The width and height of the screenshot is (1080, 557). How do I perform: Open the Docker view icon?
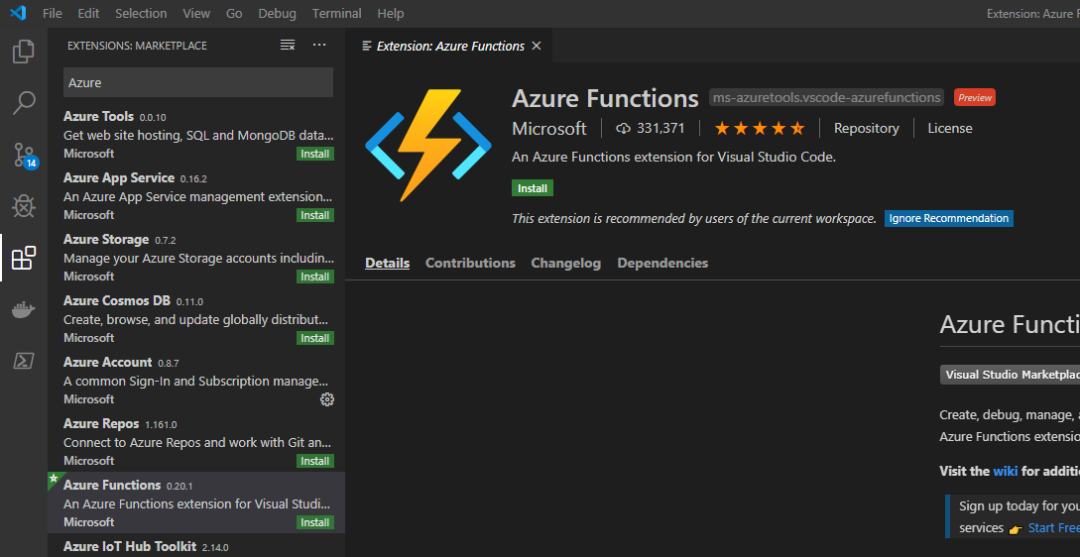(x=24, y=310)
